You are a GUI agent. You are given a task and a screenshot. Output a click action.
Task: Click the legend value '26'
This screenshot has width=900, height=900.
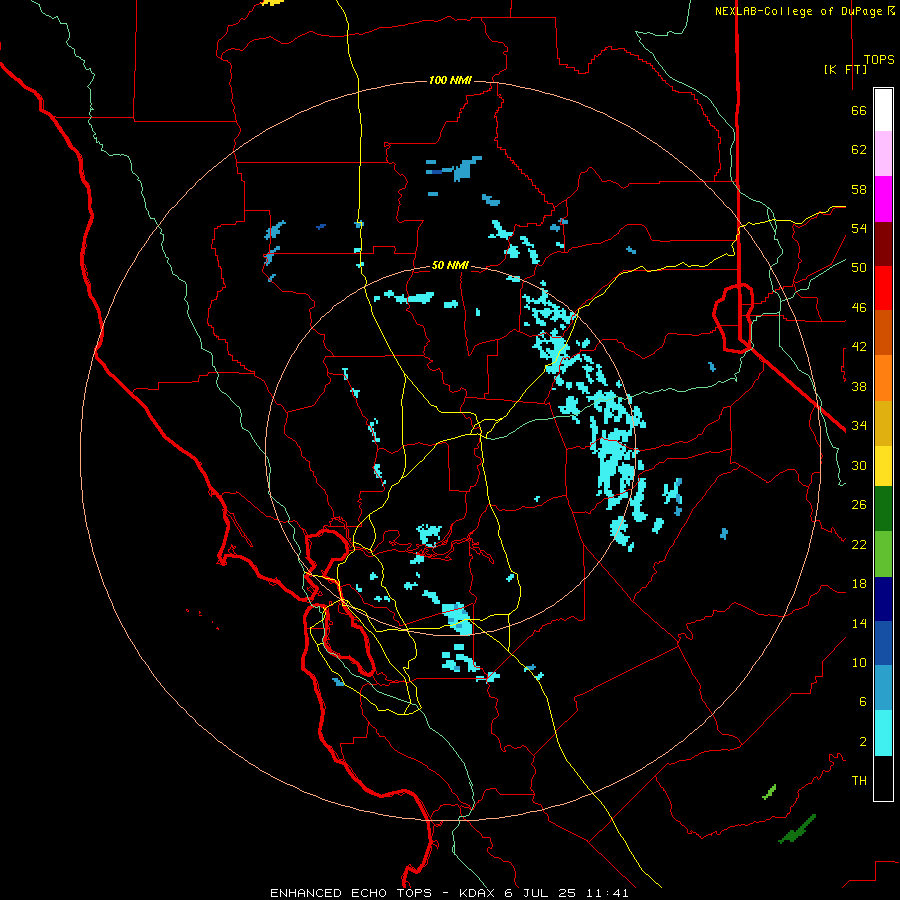[859, 505]
